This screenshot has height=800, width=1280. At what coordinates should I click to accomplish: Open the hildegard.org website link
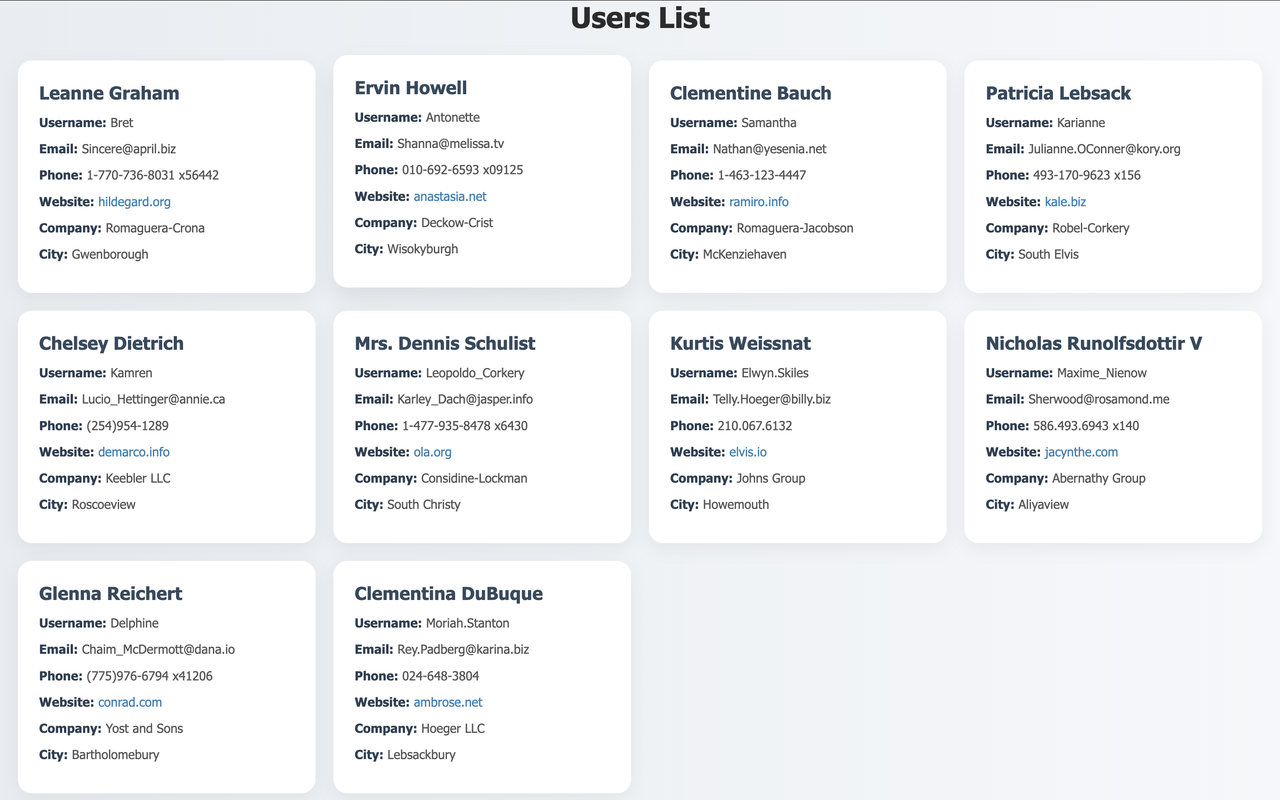(x=134, y=202)
